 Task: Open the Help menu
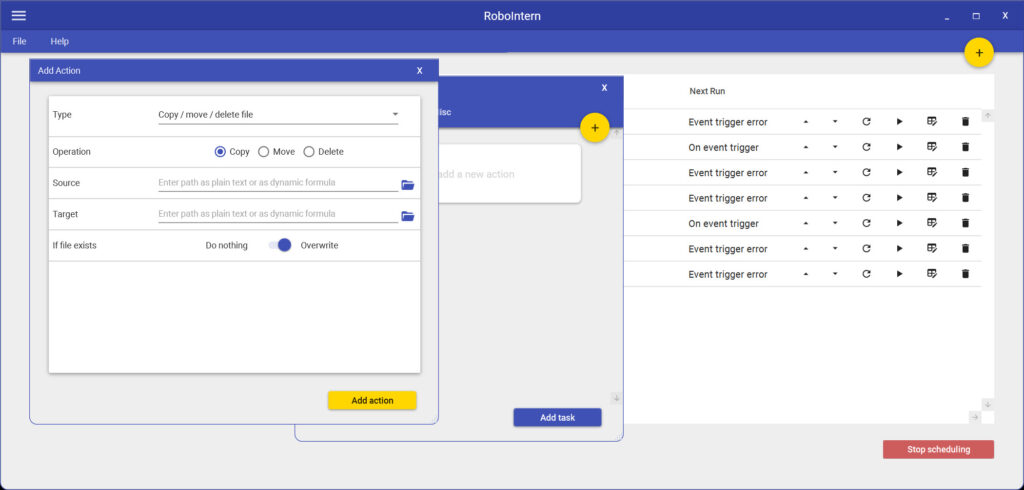[59, 41]
